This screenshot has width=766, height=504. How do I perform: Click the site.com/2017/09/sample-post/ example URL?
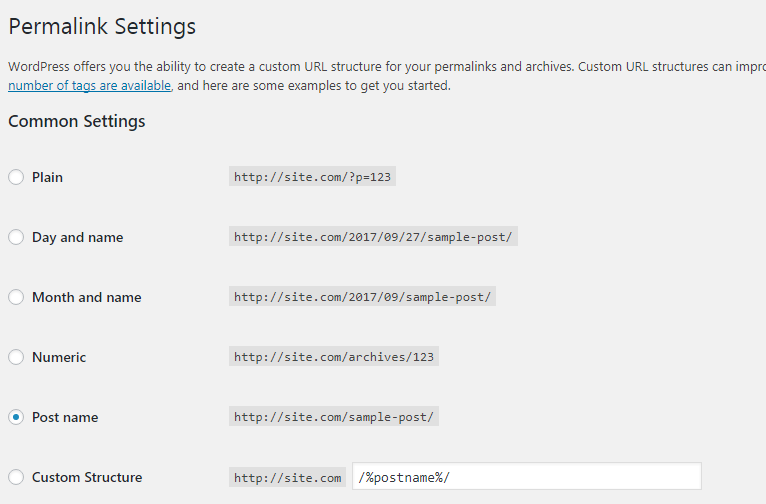click(x=362, y=296)
